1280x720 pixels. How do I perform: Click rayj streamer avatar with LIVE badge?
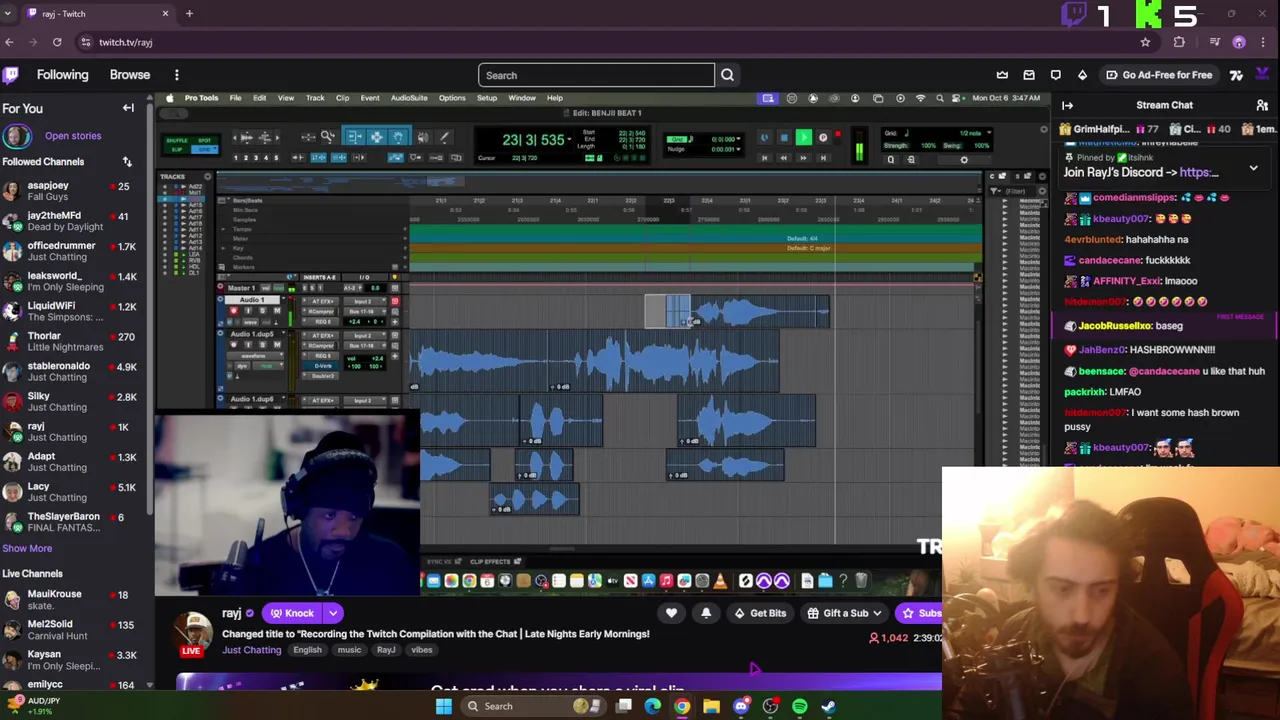pyautogui.click(x=192, y=633)
